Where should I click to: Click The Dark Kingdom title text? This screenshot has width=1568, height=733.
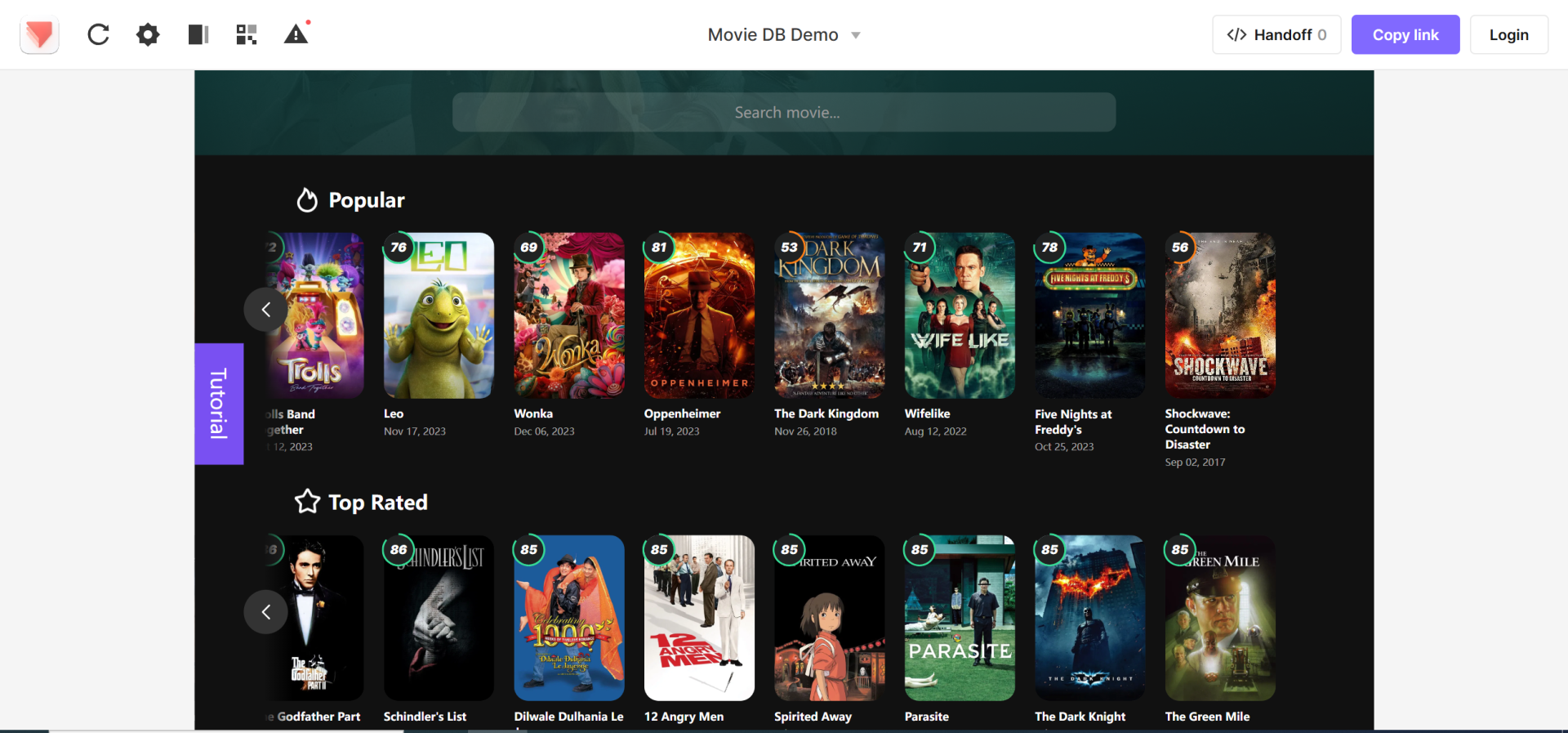pos(826,414)
